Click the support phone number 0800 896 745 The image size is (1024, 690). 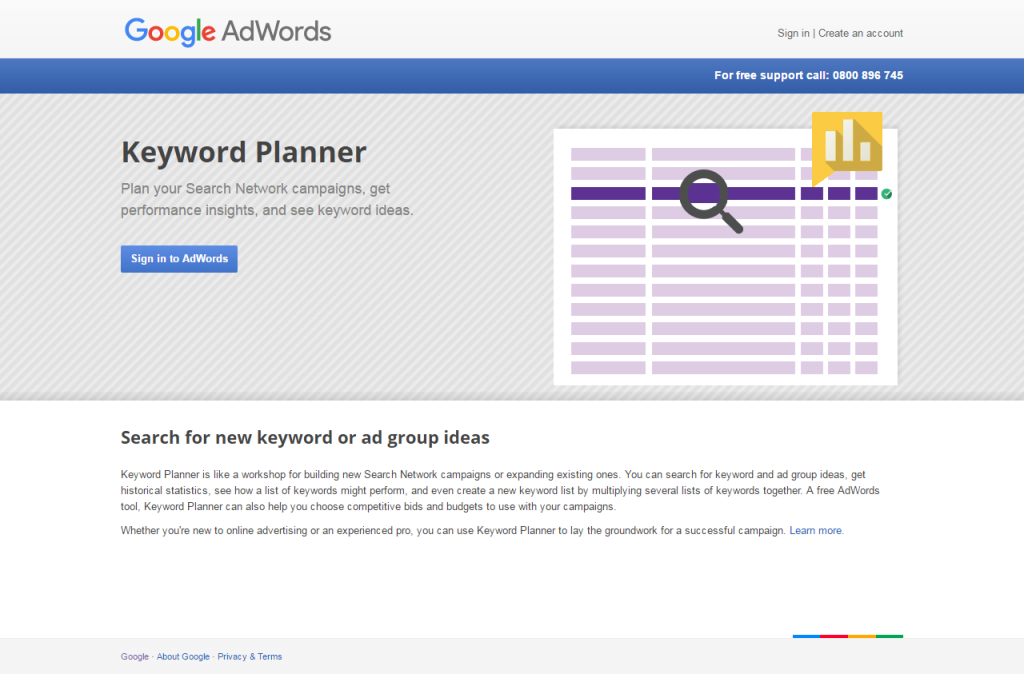867,76
